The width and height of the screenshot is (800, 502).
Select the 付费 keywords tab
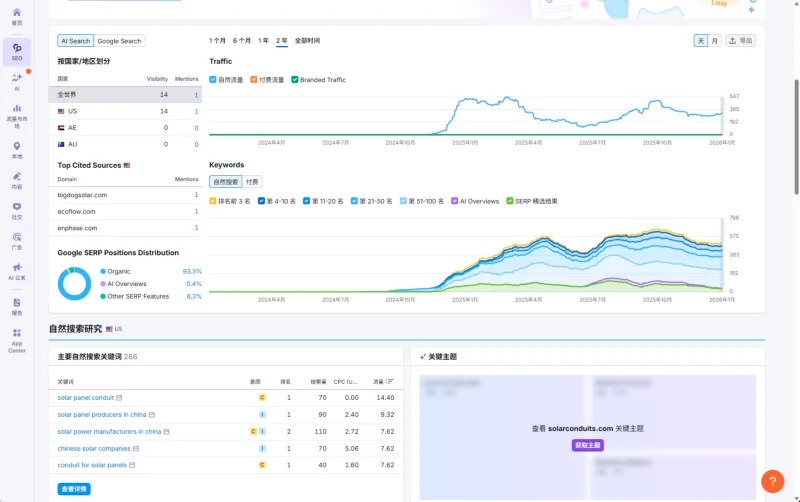(x=252, y=182)
